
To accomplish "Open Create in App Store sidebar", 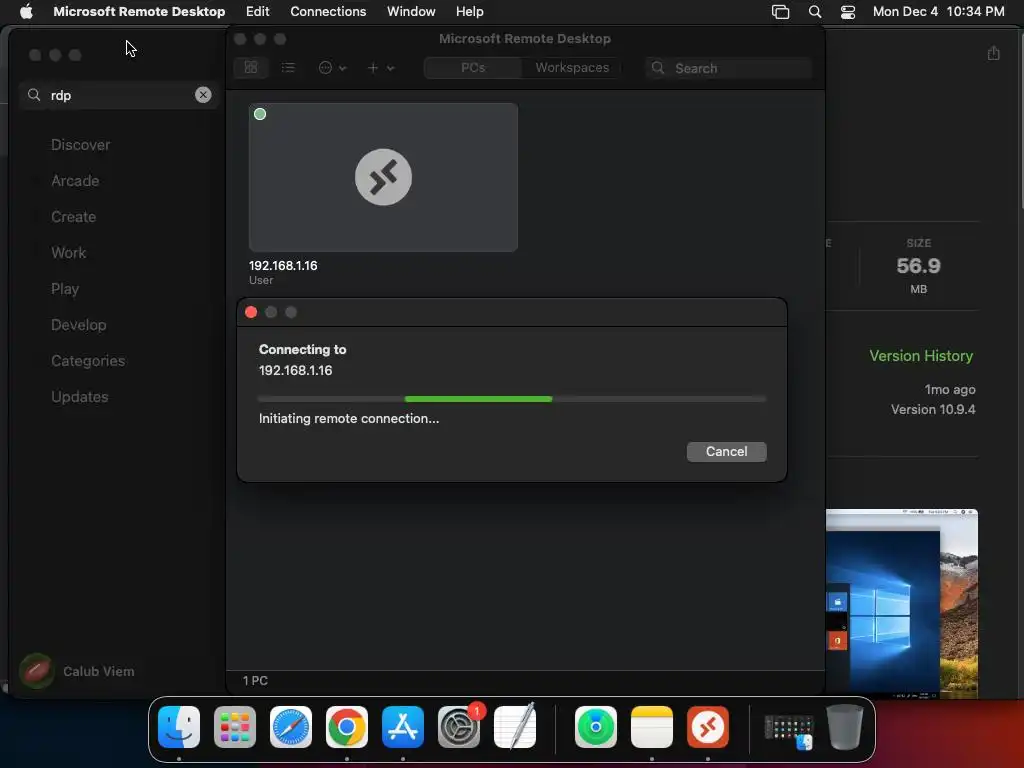I will (x=73, y=216).
